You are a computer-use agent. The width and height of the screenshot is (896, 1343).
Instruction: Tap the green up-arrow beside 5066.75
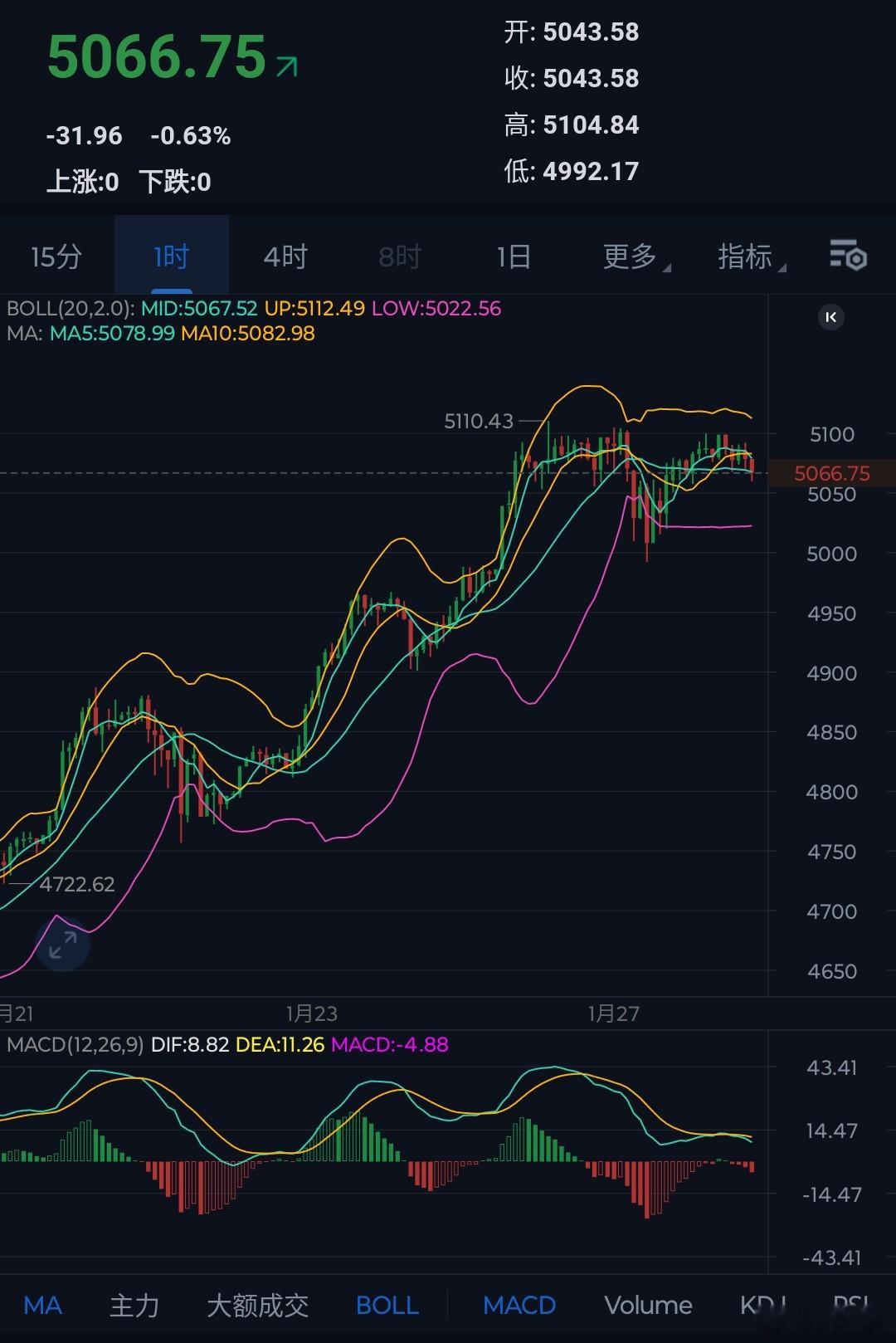click(287, 66)
